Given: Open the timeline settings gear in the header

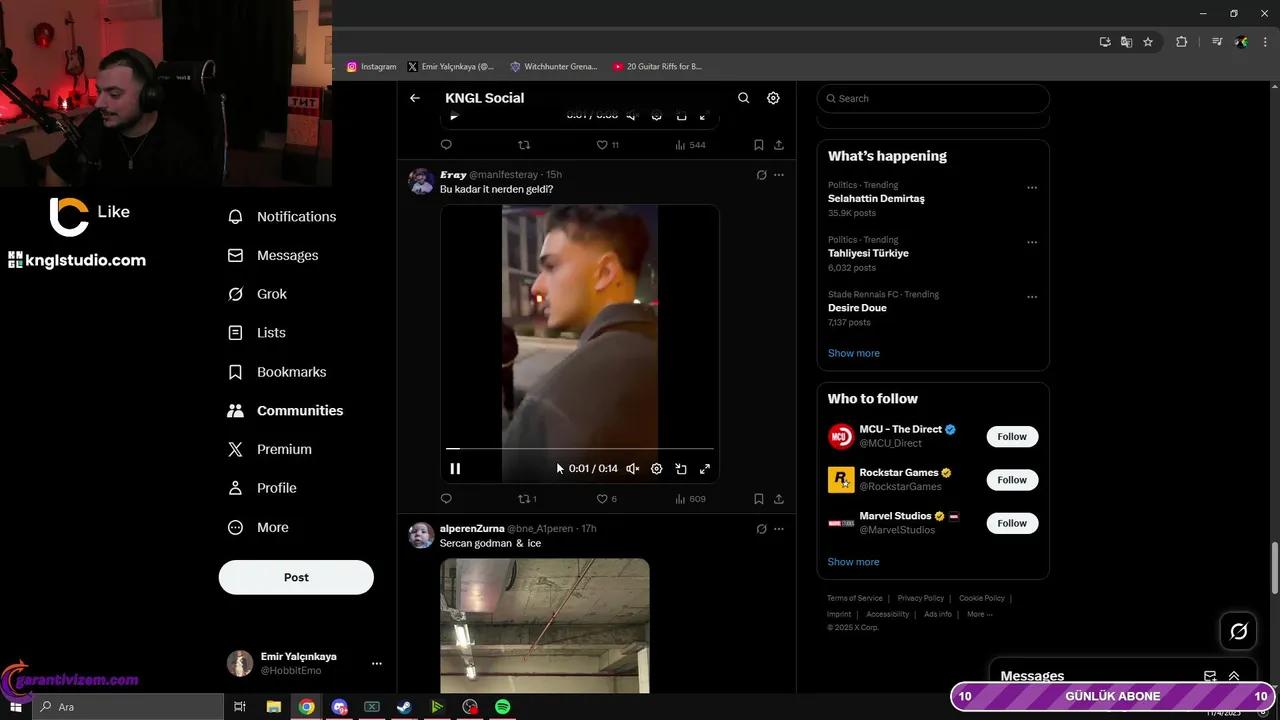Looking at the screenshot, I should click(773, 97).
